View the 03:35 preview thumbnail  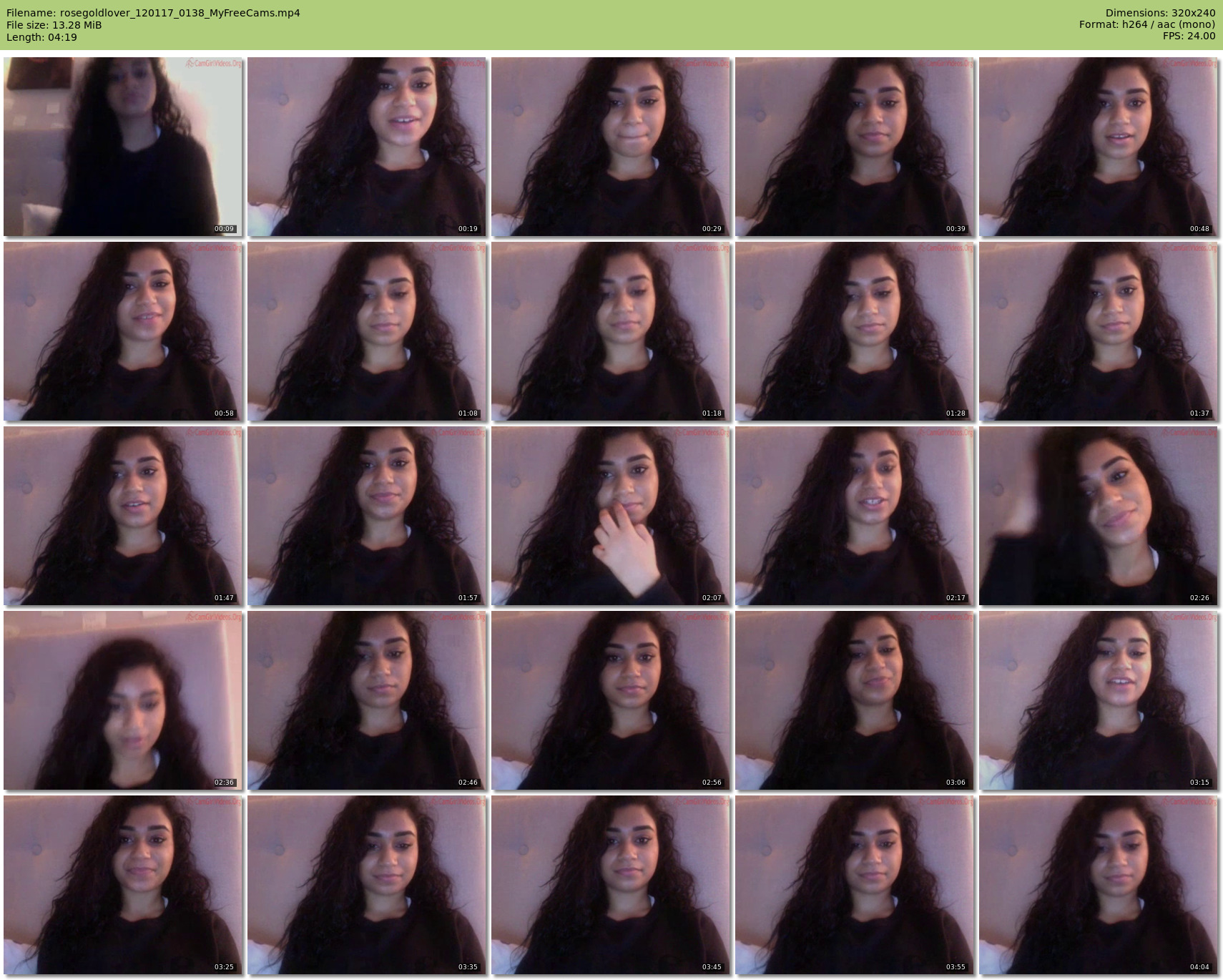367,885
